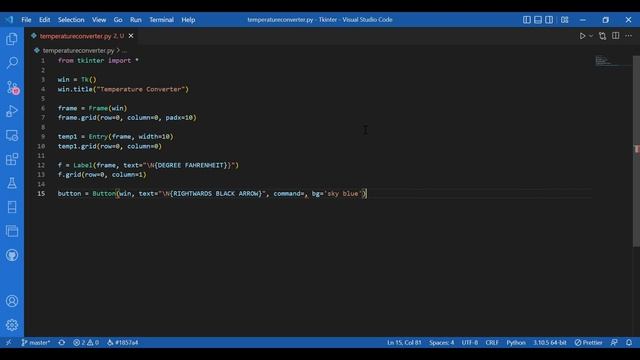Toggle secondary side bar layout icon
The image size is (640, 360).
click(x=549, y=20)
